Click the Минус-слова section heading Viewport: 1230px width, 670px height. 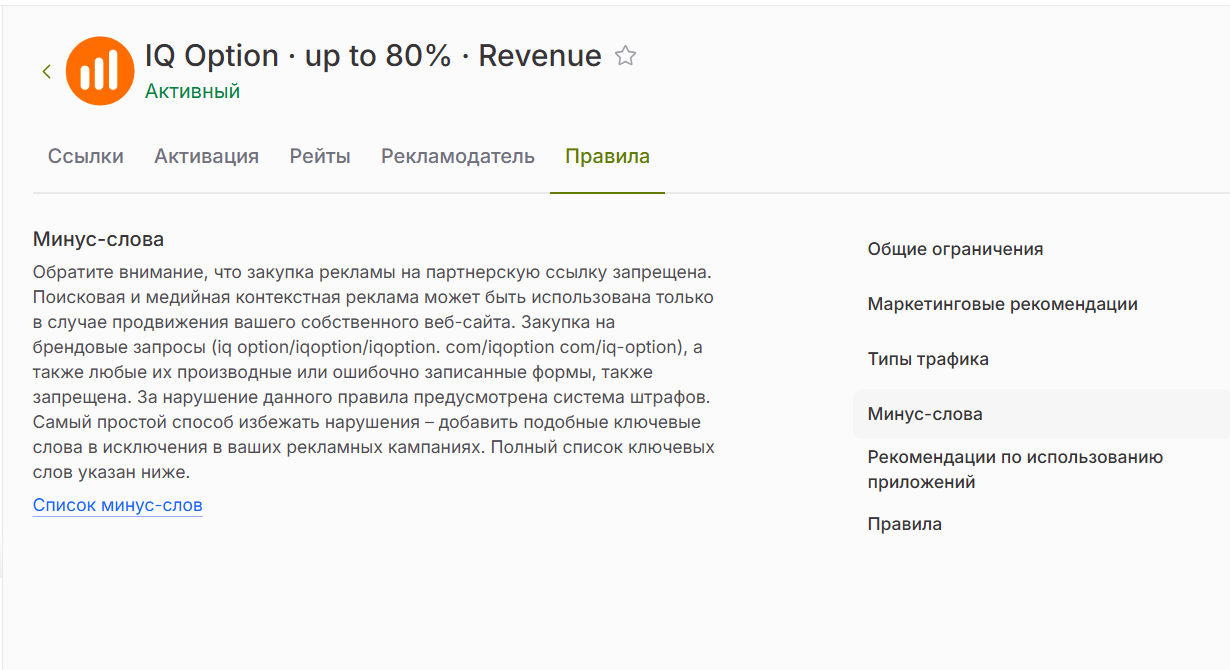(98, 240)
